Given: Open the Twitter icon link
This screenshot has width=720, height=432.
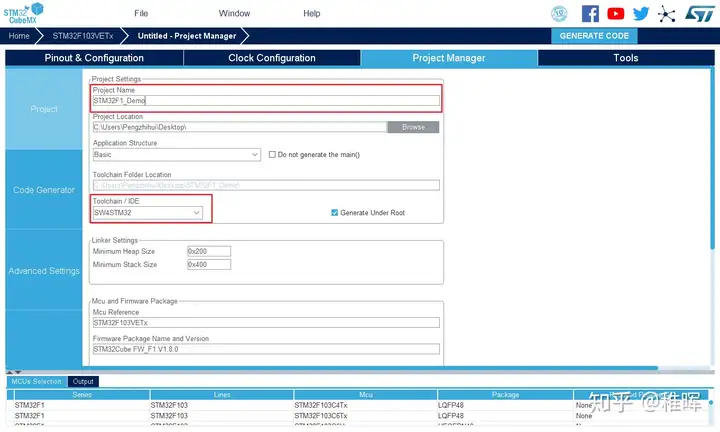Looking at the screenshot, I should [x=641, y=14].
